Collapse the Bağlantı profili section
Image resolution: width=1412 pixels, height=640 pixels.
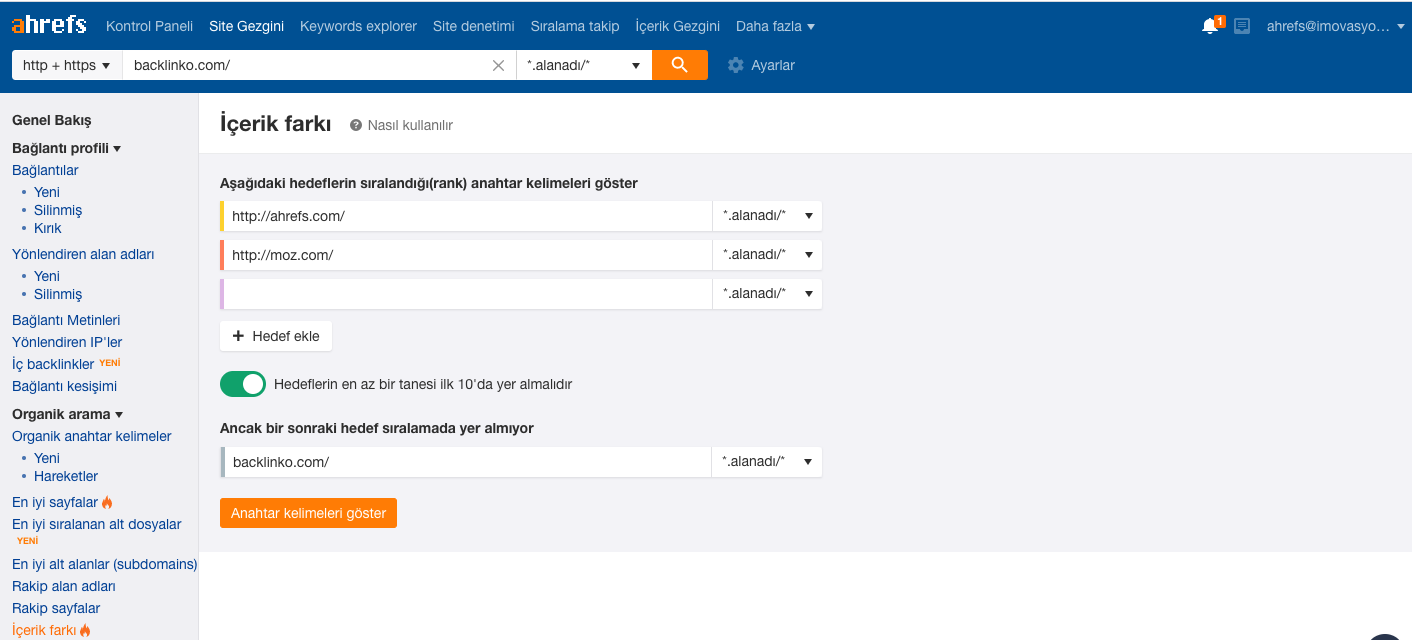pyautogui.click(x=66, y=148)
